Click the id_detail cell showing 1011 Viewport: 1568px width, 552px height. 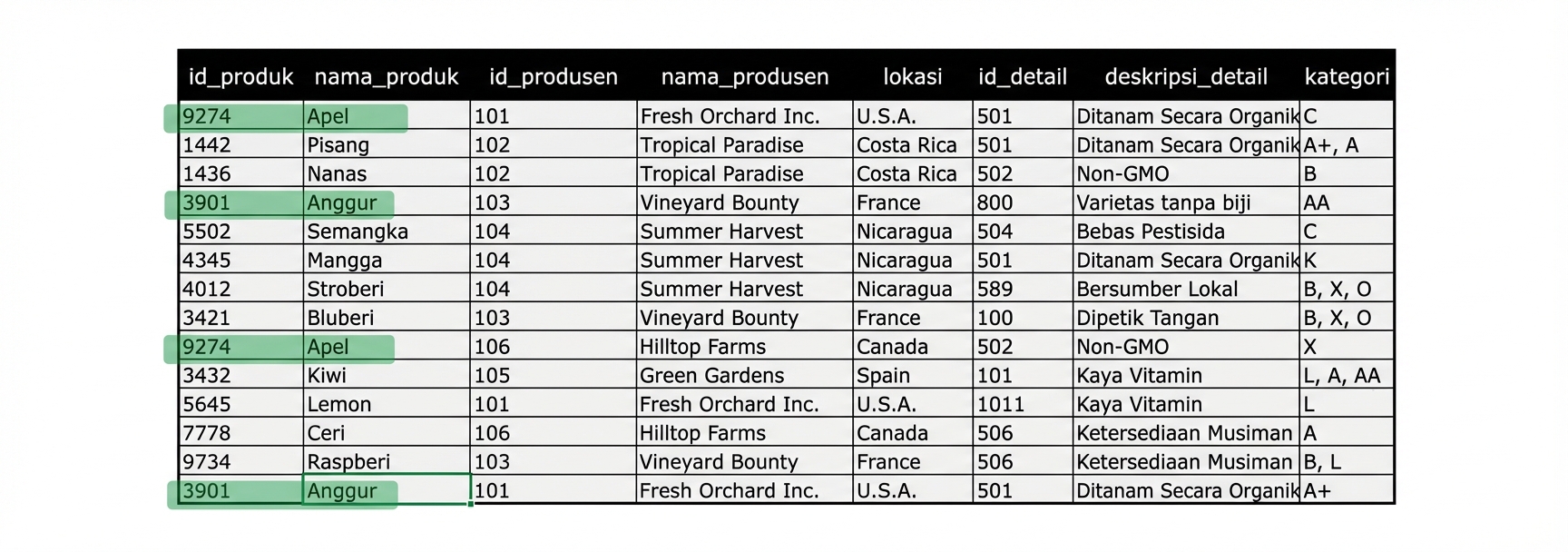(1022, 405)
